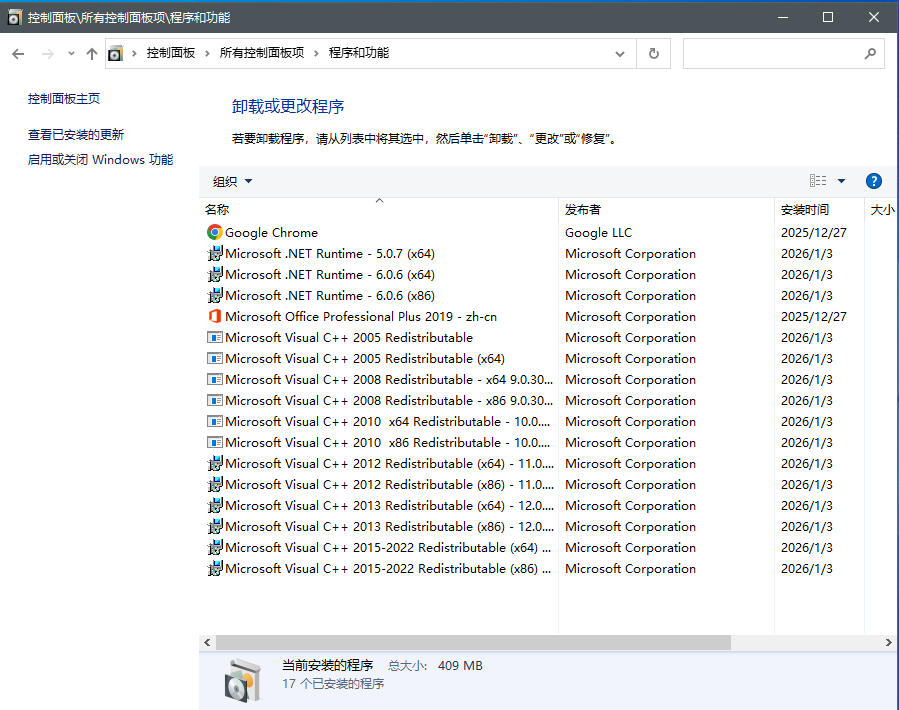Click the Google Chrome icon in program list

[214, 232]
